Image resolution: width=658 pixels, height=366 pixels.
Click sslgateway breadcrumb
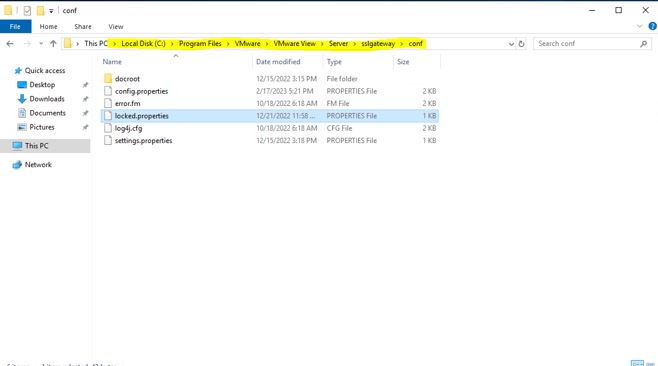(x=378, y=44)
